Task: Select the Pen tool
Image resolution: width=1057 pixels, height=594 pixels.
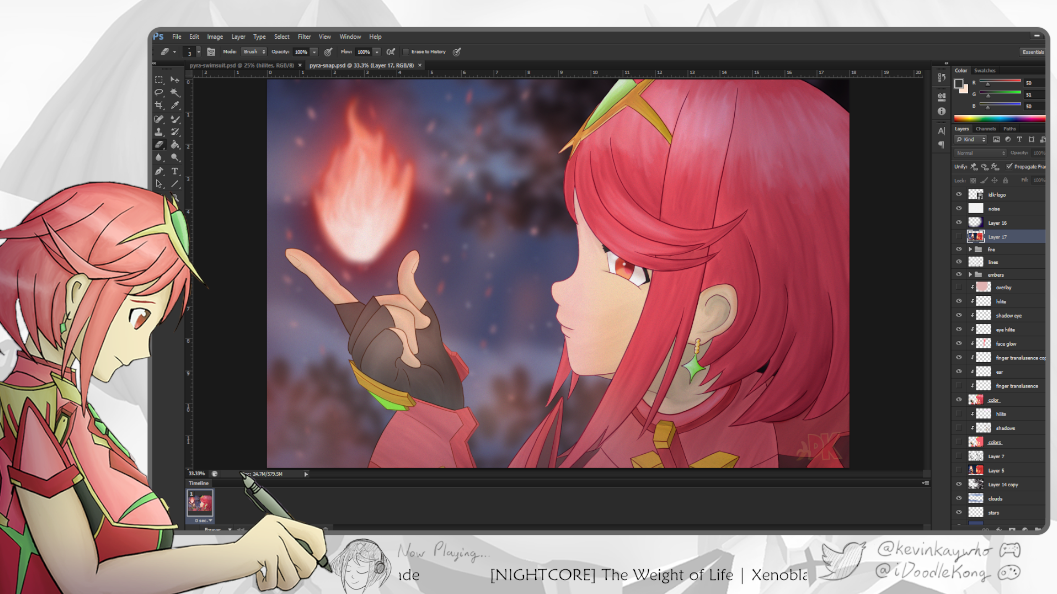Action: (159, 170)
